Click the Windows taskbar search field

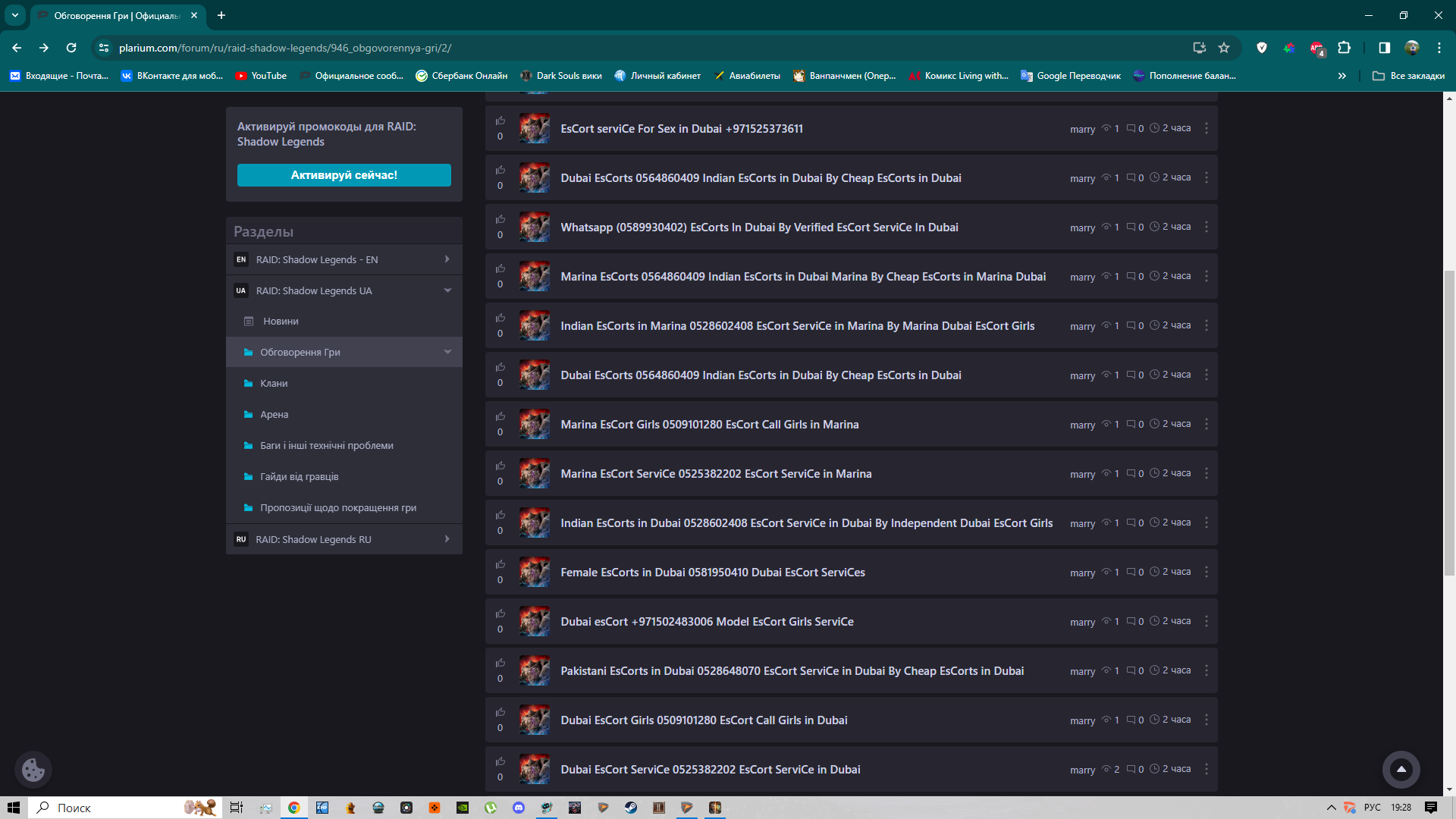click(125, 808)
